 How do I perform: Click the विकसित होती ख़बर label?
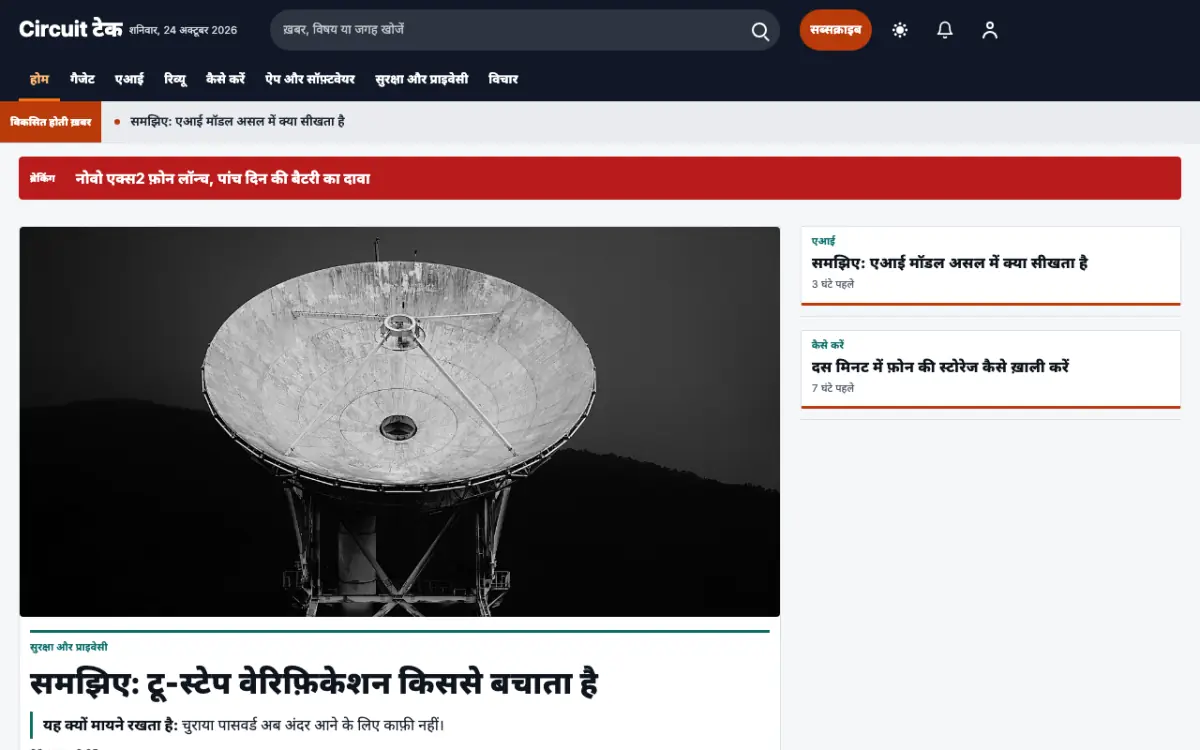pos(50,122)
